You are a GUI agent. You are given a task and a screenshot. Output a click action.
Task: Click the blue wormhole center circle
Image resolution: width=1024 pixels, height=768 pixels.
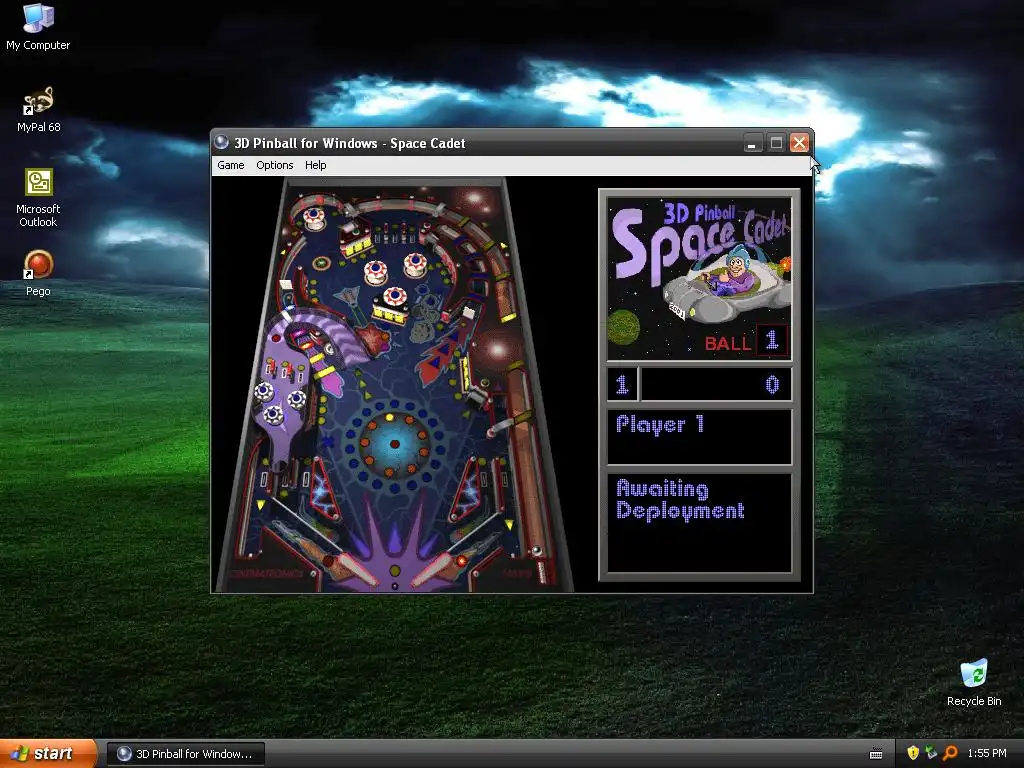pyautogui.click(x=394, y=444)
